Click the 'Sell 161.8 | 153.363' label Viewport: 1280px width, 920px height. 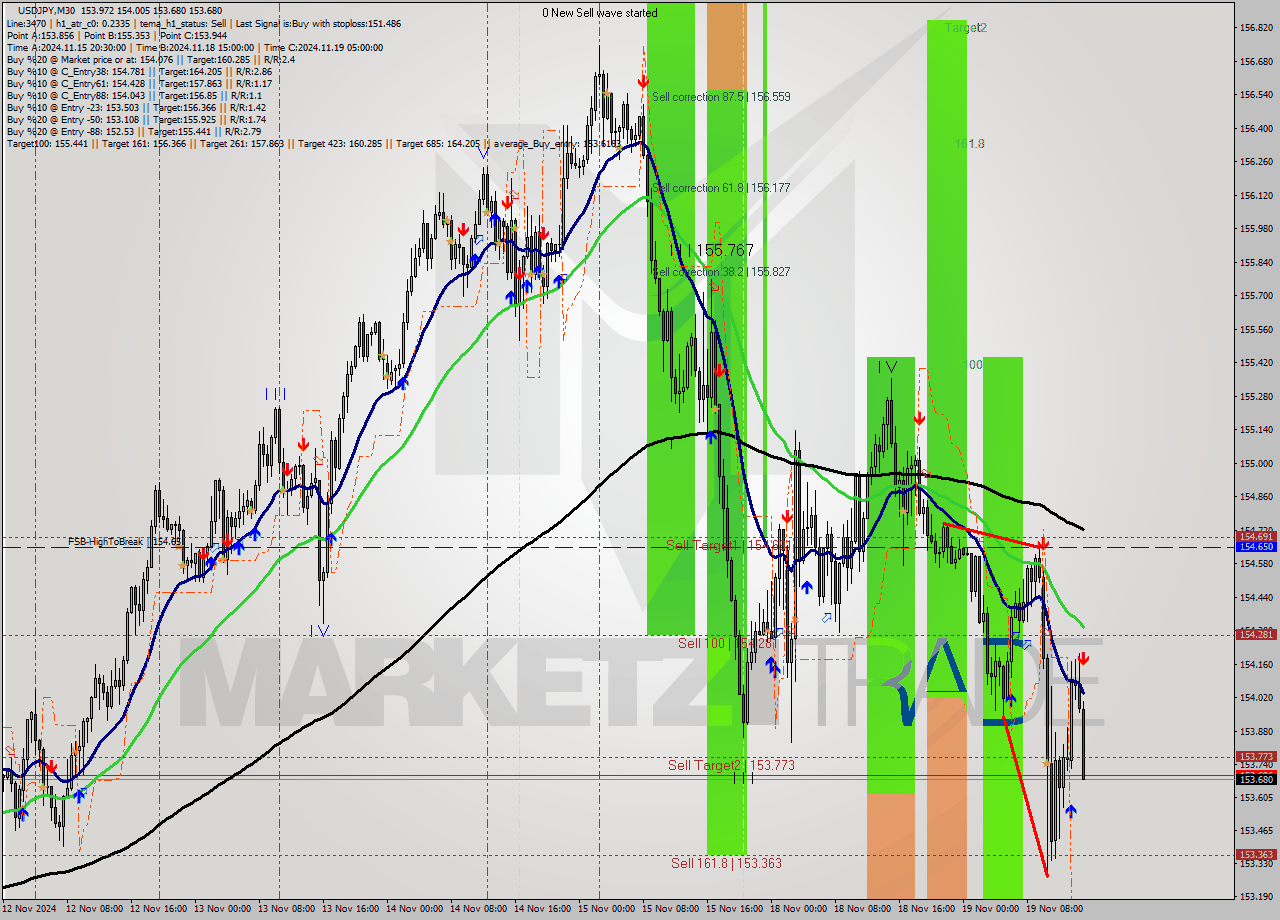point(727,863)
